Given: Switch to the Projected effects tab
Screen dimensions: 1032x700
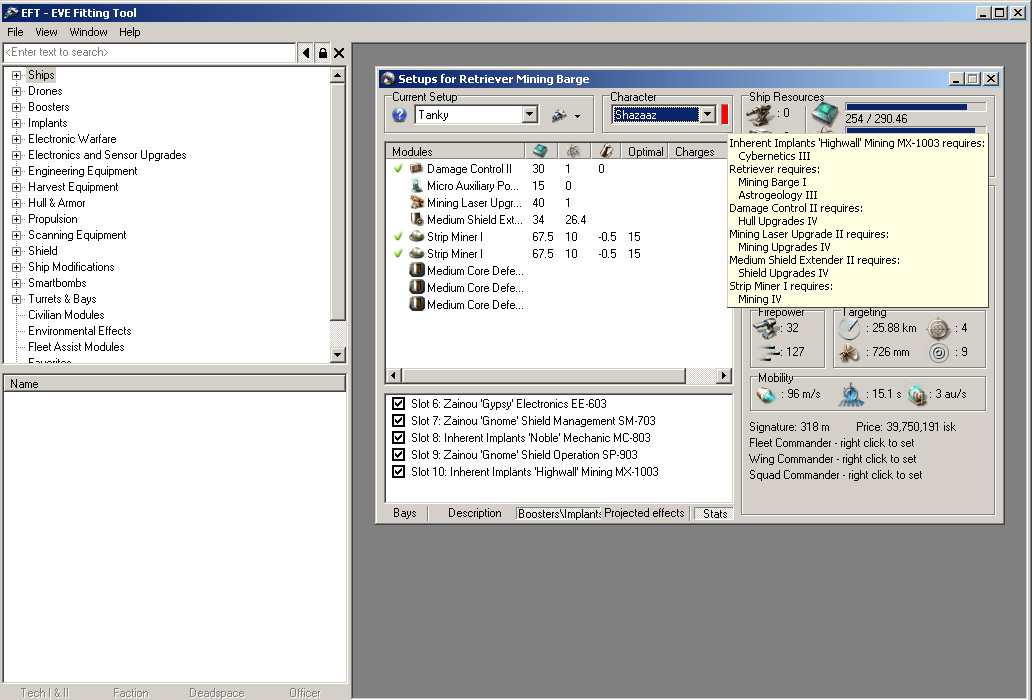Looking at the screenshot, I should tap(644, 513).
